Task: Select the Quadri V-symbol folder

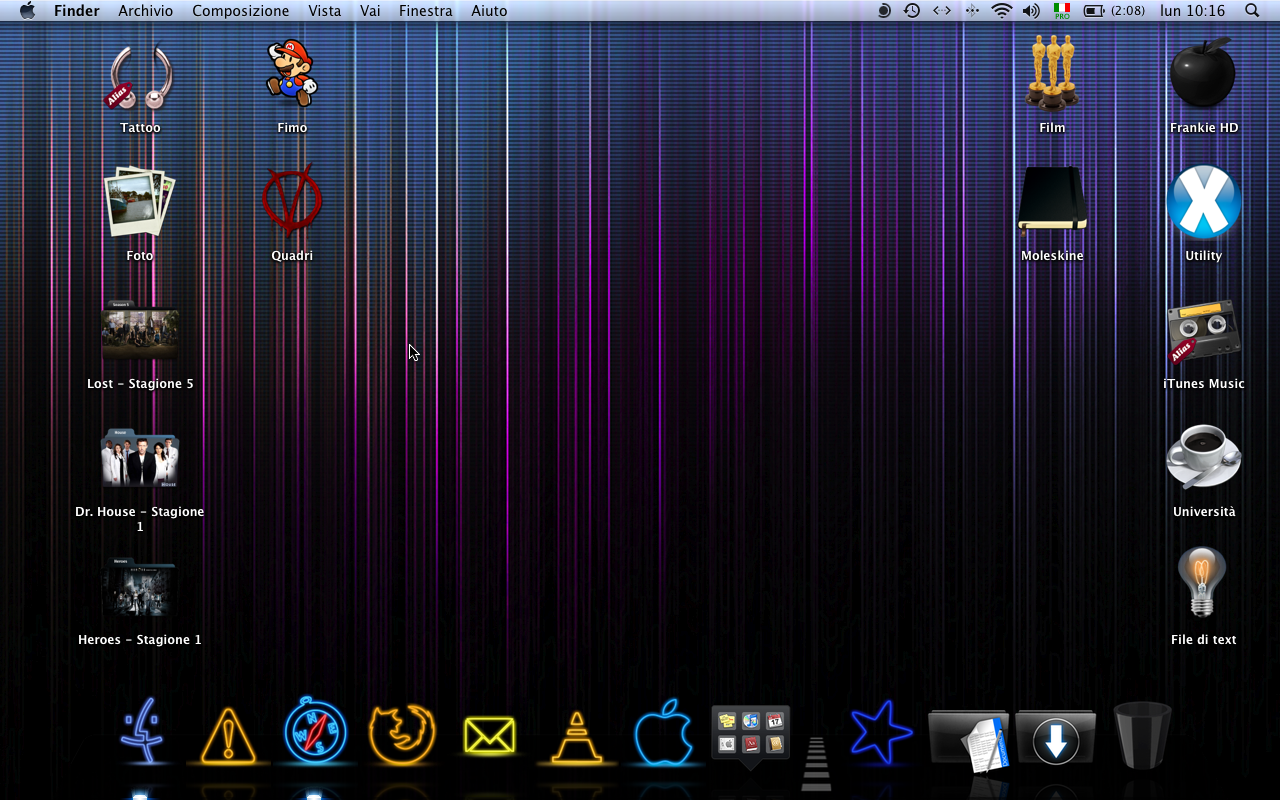Action: [x=292, y=201]
